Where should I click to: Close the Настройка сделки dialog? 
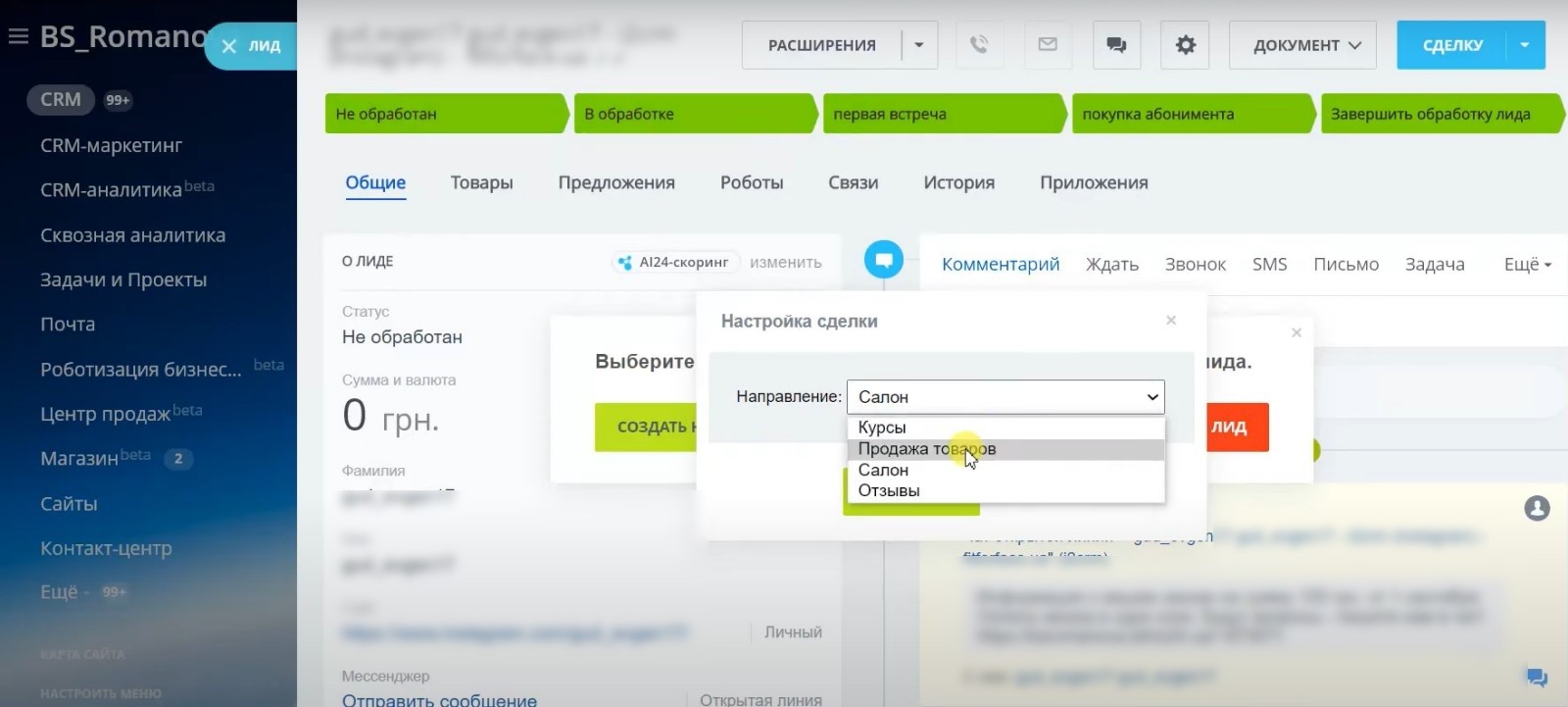click(x=1171, y=321)
